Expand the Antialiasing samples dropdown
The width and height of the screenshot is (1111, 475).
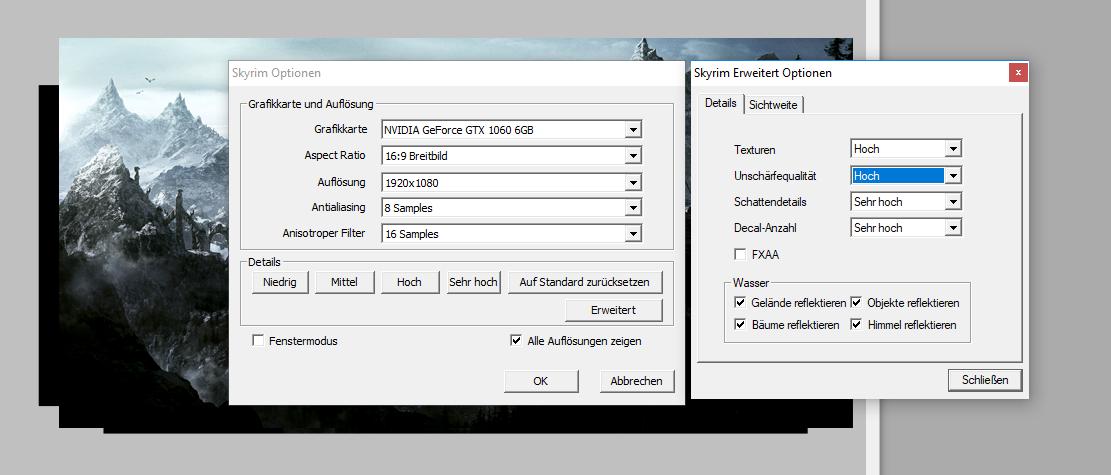pos(632,208)
